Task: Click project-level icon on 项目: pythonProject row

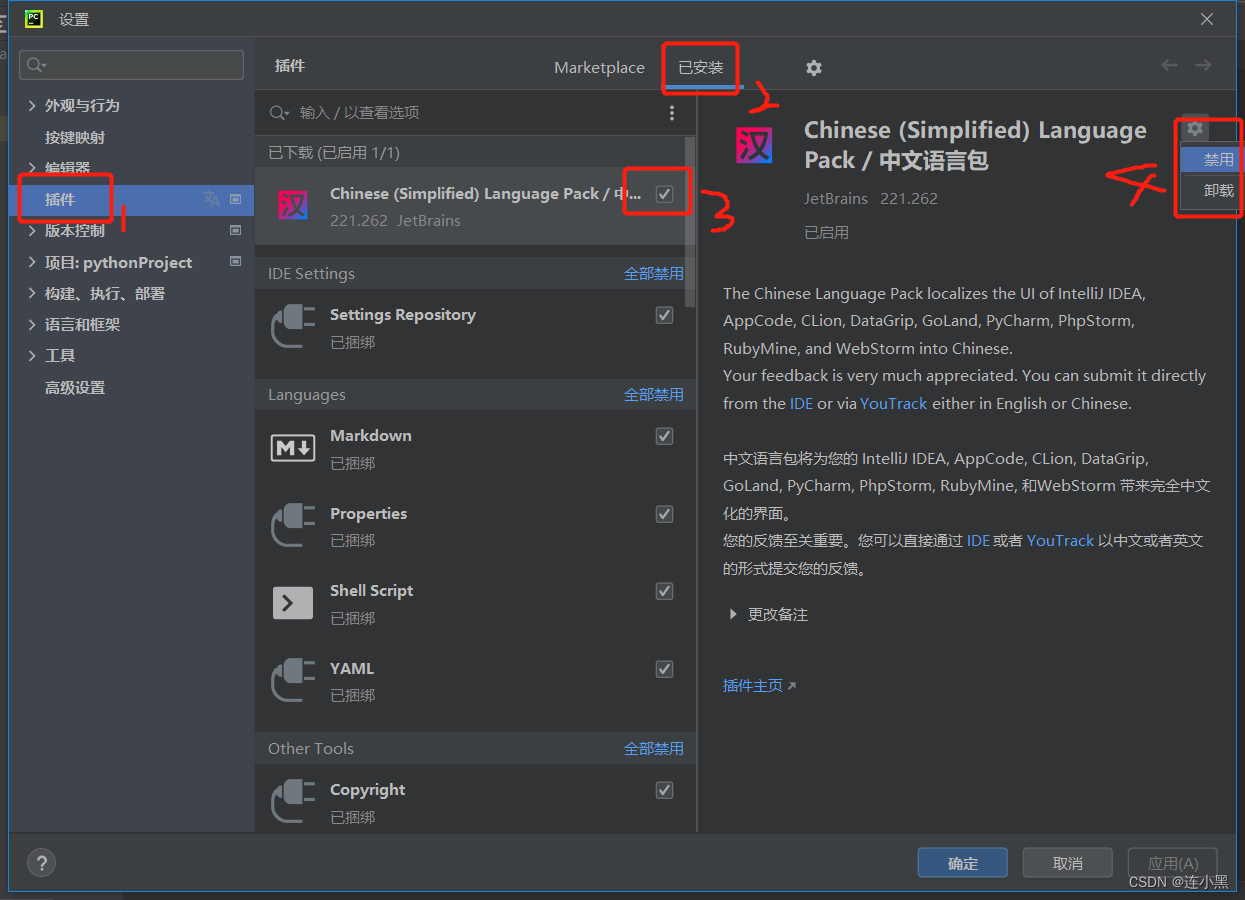Action: (236, 262)
